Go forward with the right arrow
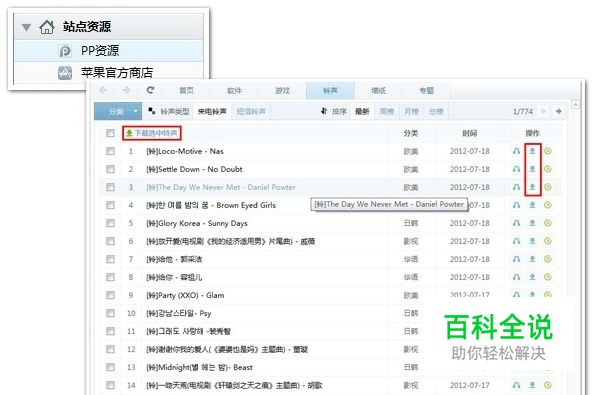 coord(126,90)
